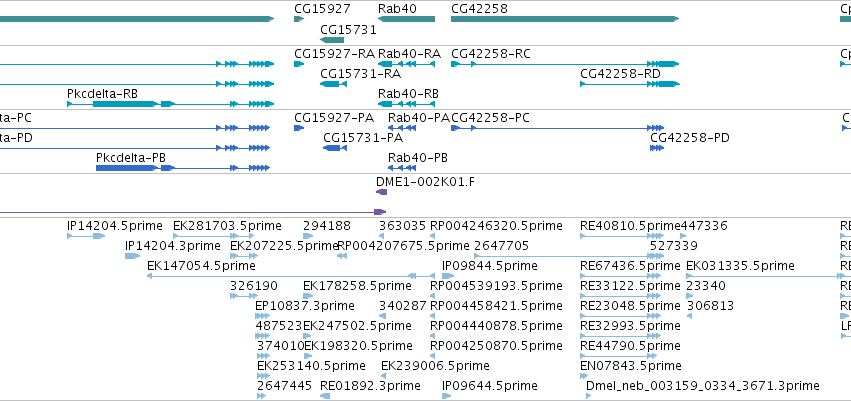Screen dimensions: 851x401
Task: Select EST RE32993.5prime
Action: point(630,326)
